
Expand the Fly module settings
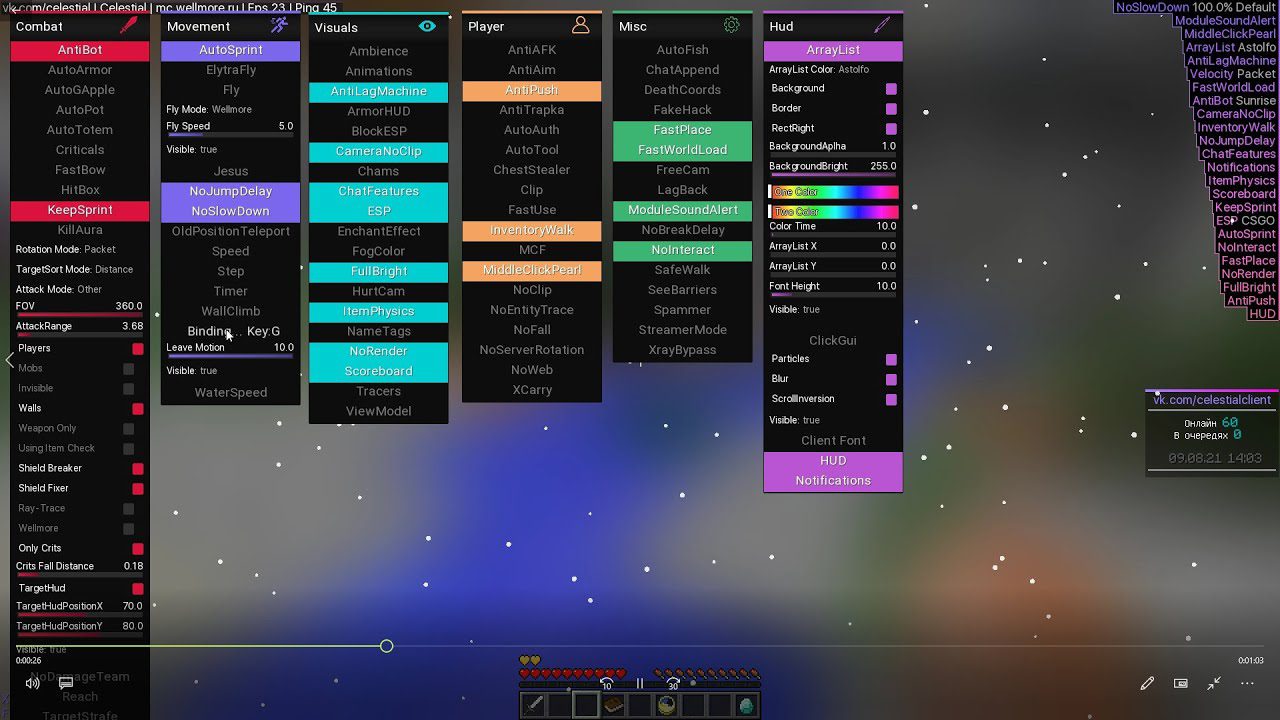coord(231,90)
